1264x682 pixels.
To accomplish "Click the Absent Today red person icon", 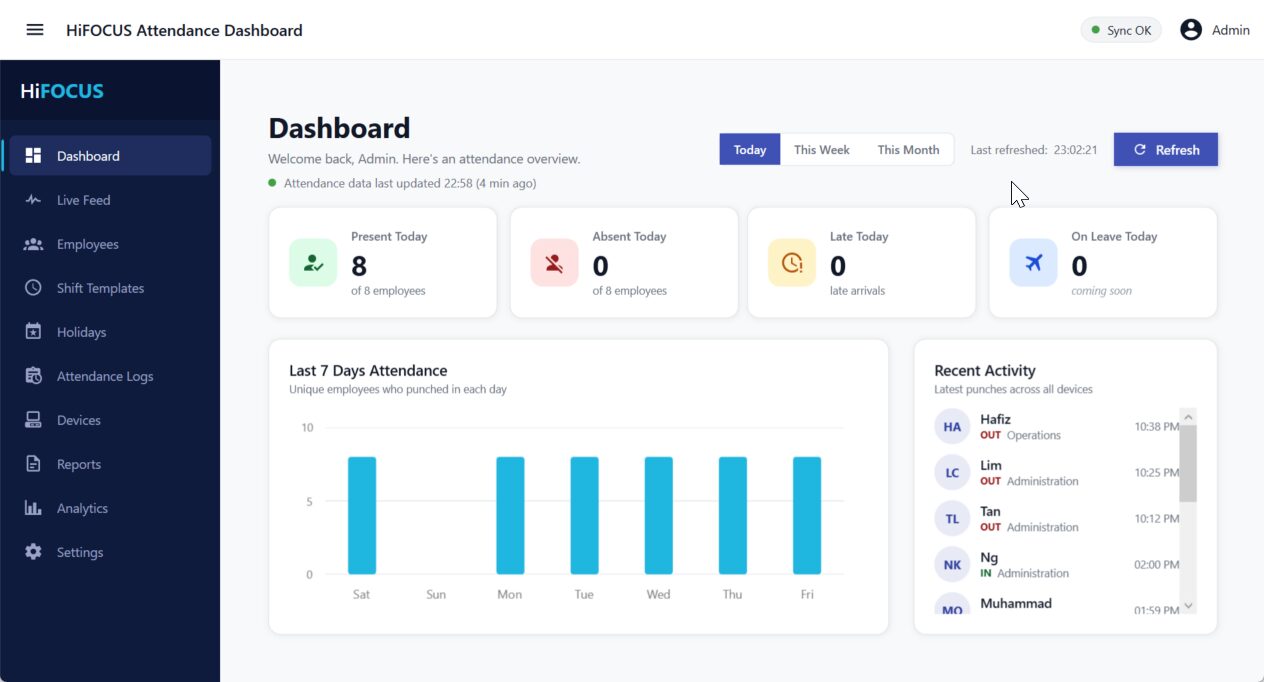I will (x=554, y=263).
